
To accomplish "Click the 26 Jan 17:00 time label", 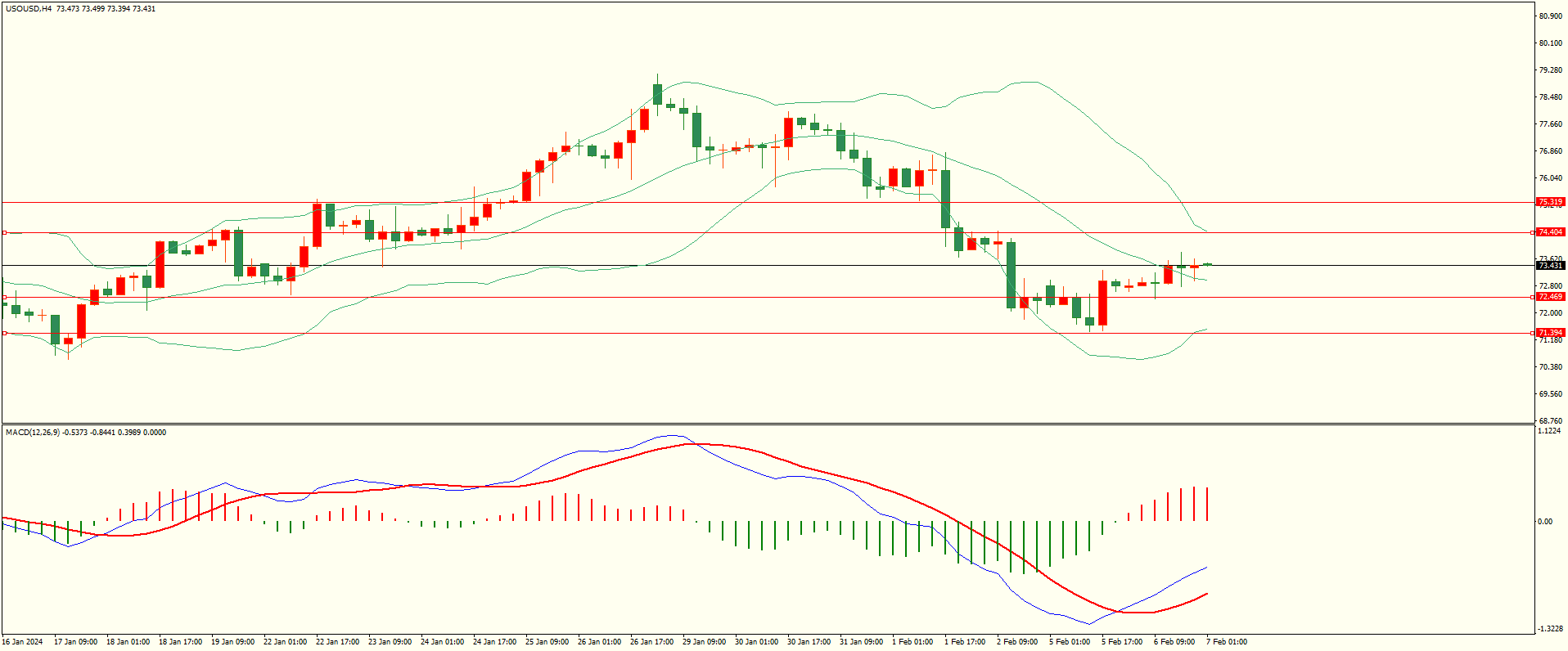I will click(x=651, y=642).
